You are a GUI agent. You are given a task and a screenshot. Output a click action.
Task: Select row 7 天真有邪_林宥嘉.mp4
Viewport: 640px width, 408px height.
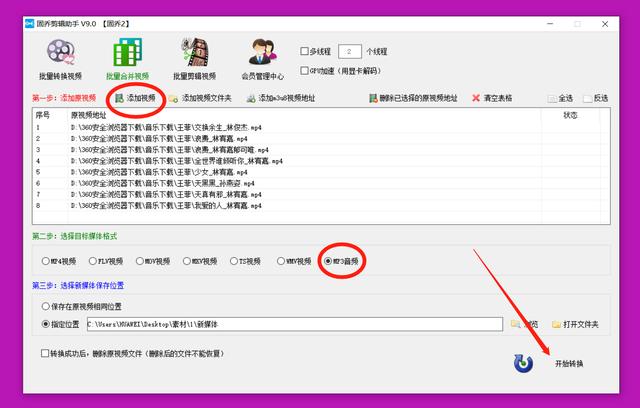point(321,194)
